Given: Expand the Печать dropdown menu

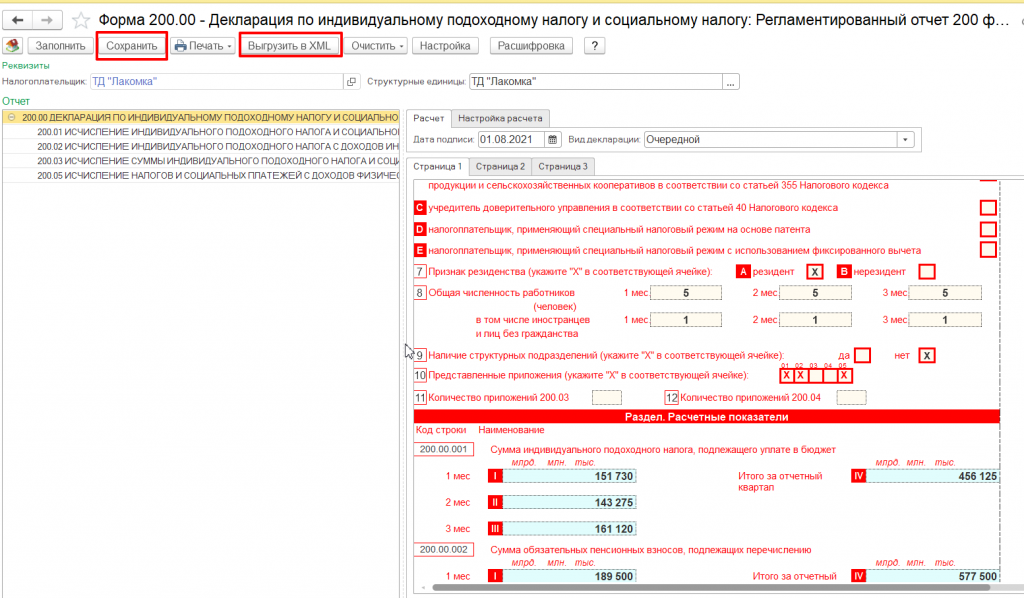Looking at the screenshot, I should tap(229, 46).
